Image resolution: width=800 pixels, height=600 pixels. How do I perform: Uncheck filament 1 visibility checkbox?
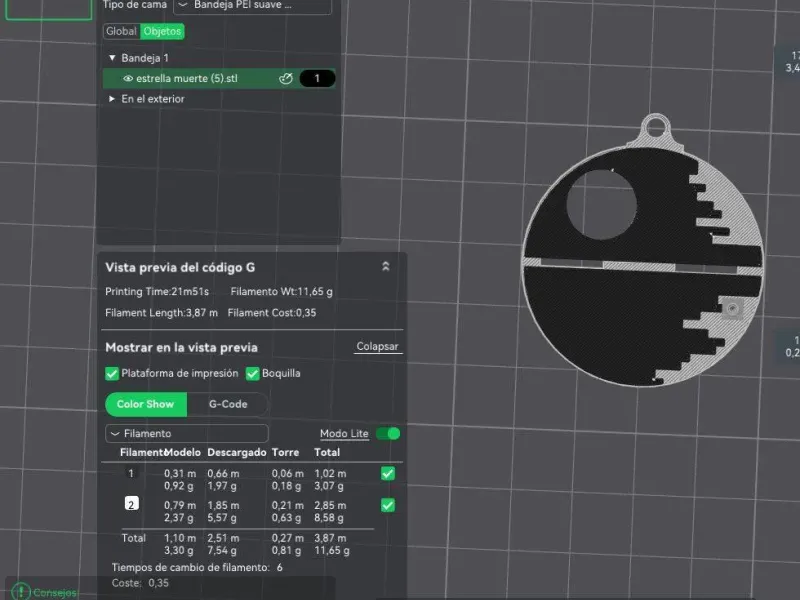click(388, 473)
